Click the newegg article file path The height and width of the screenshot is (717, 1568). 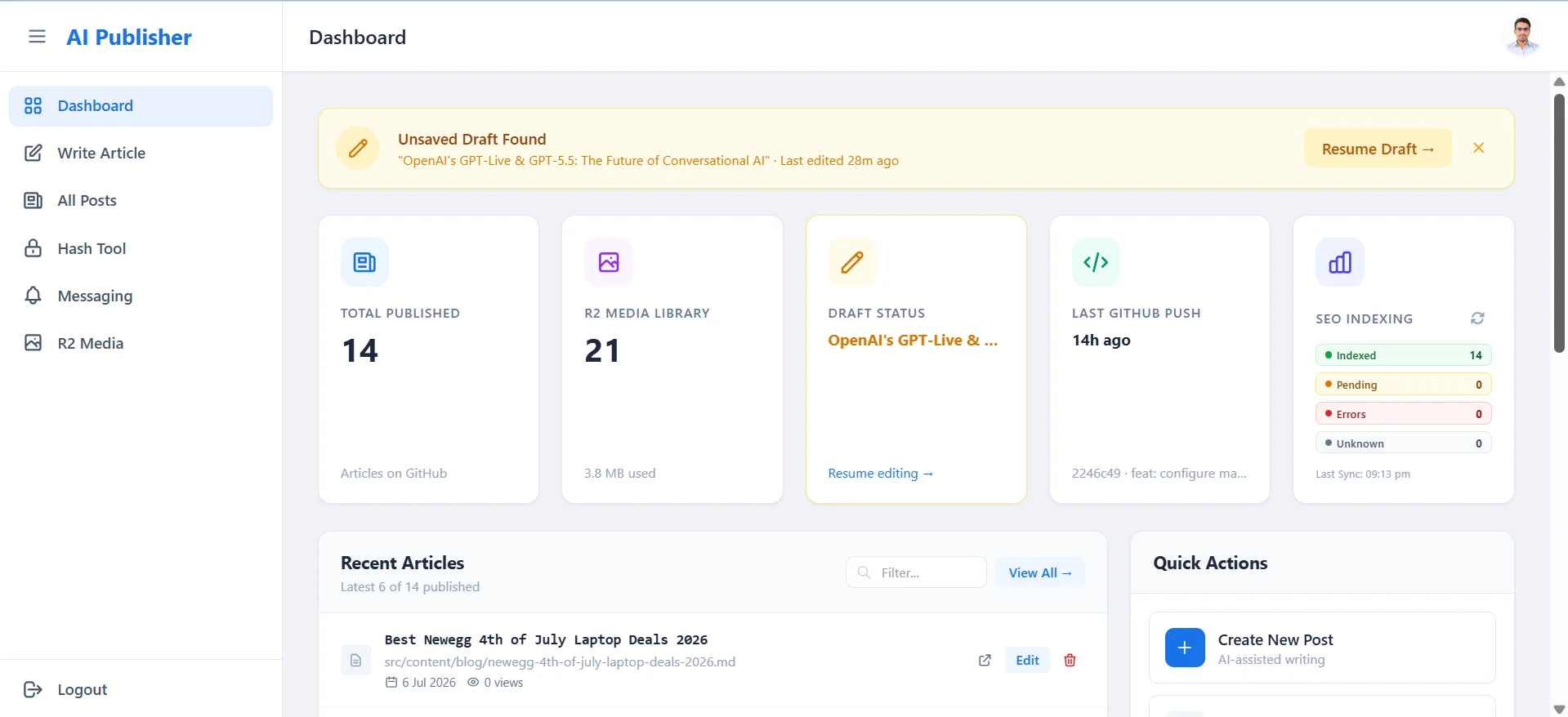560,662
